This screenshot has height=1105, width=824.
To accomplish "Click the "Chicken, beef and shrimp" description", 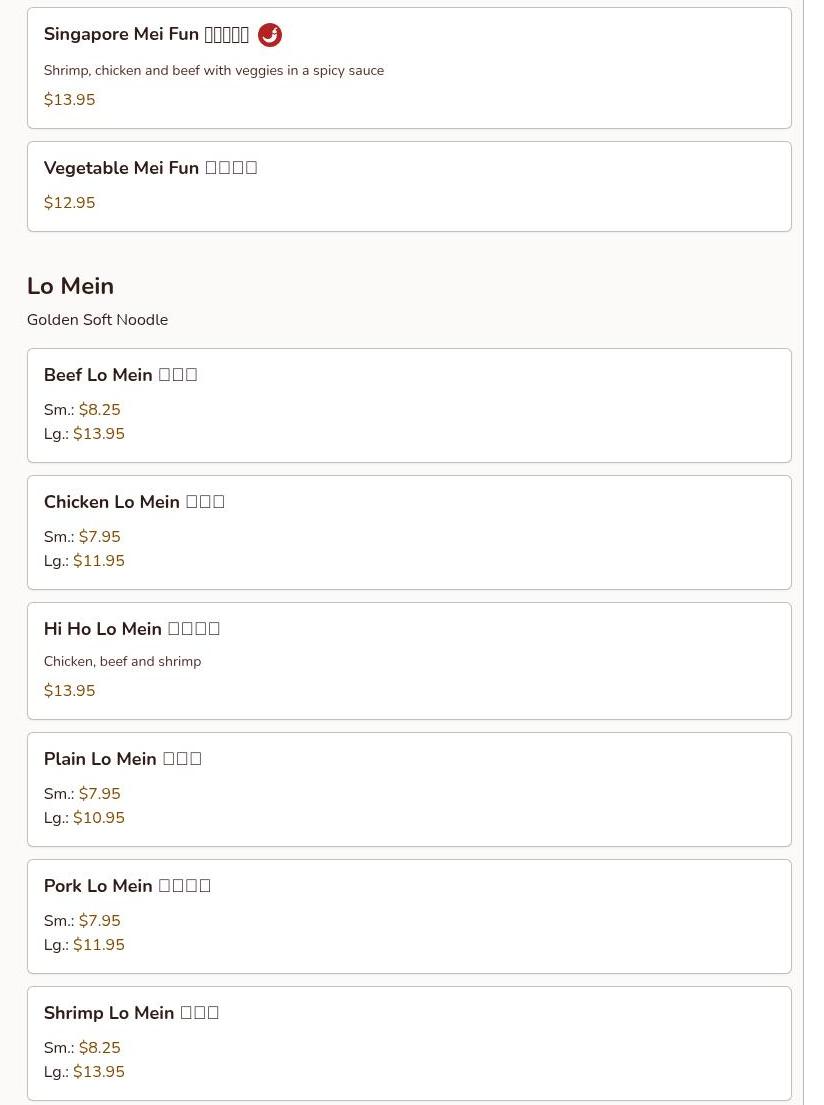I will click(x=122, y=662).
